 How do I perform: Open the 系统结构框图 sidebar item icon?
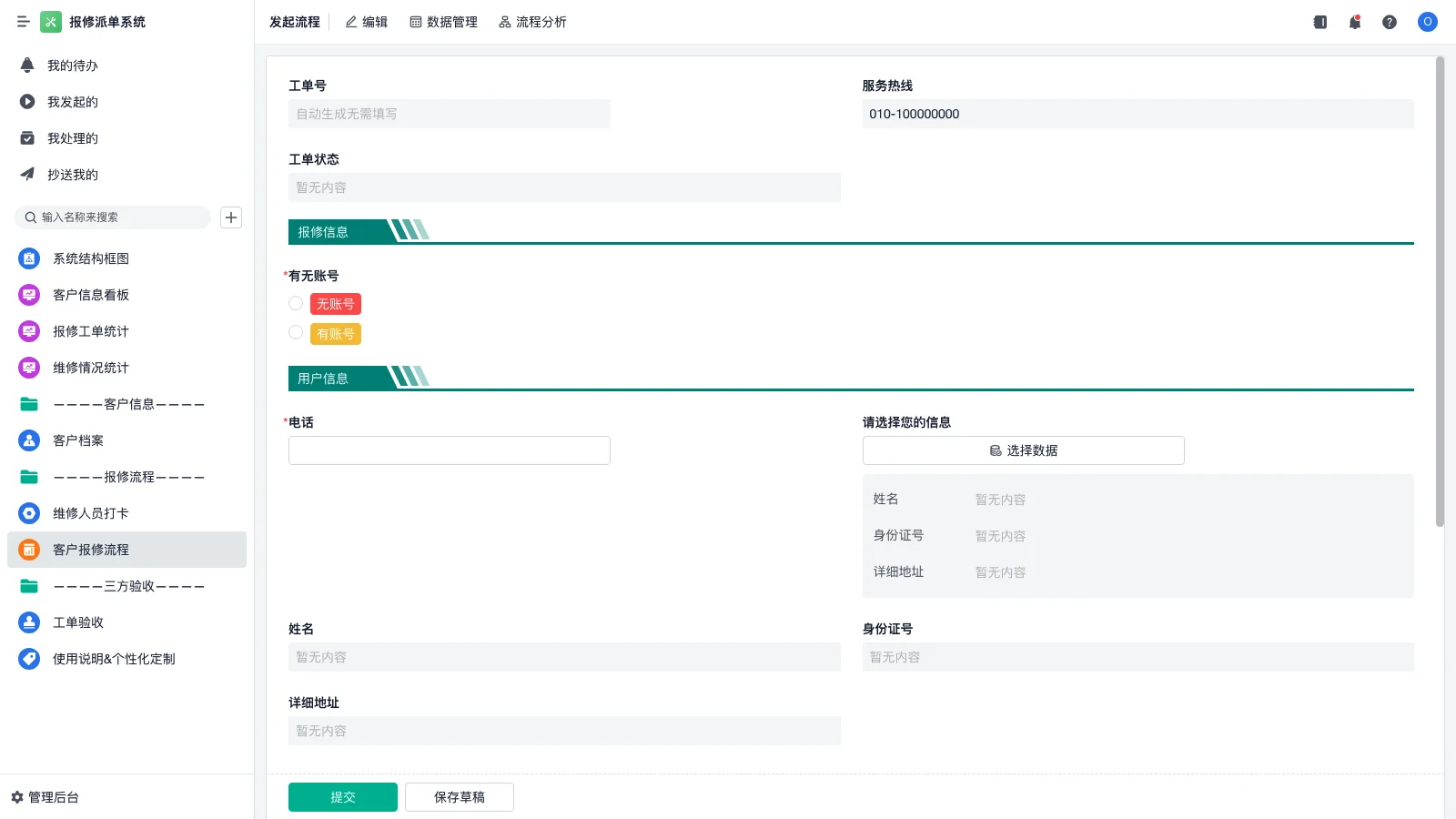pos(27,258)
